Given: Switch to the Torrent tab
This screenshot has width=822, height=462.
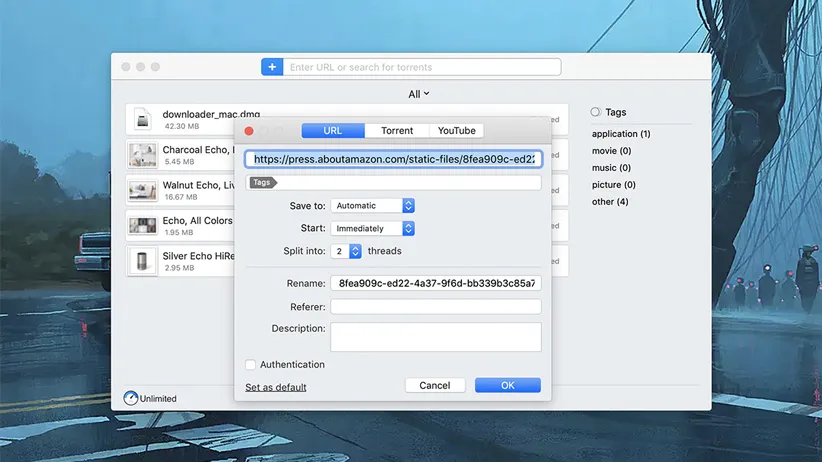Looking at the screenshot, I should (x=397, y=131).
